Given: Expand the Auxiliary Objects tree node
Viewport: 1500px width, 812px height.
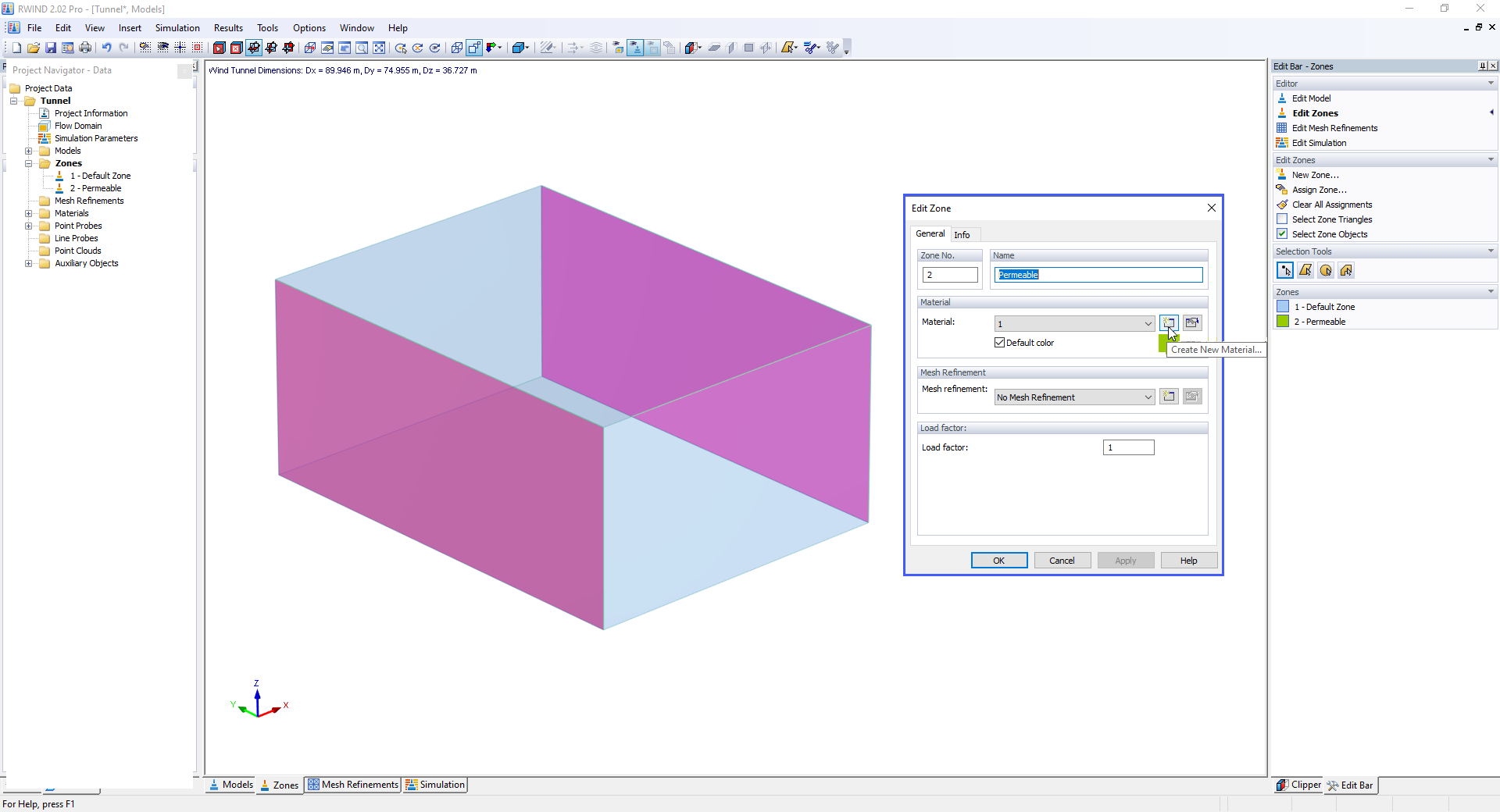Looking at the screenshot, I should pos(29,263).
